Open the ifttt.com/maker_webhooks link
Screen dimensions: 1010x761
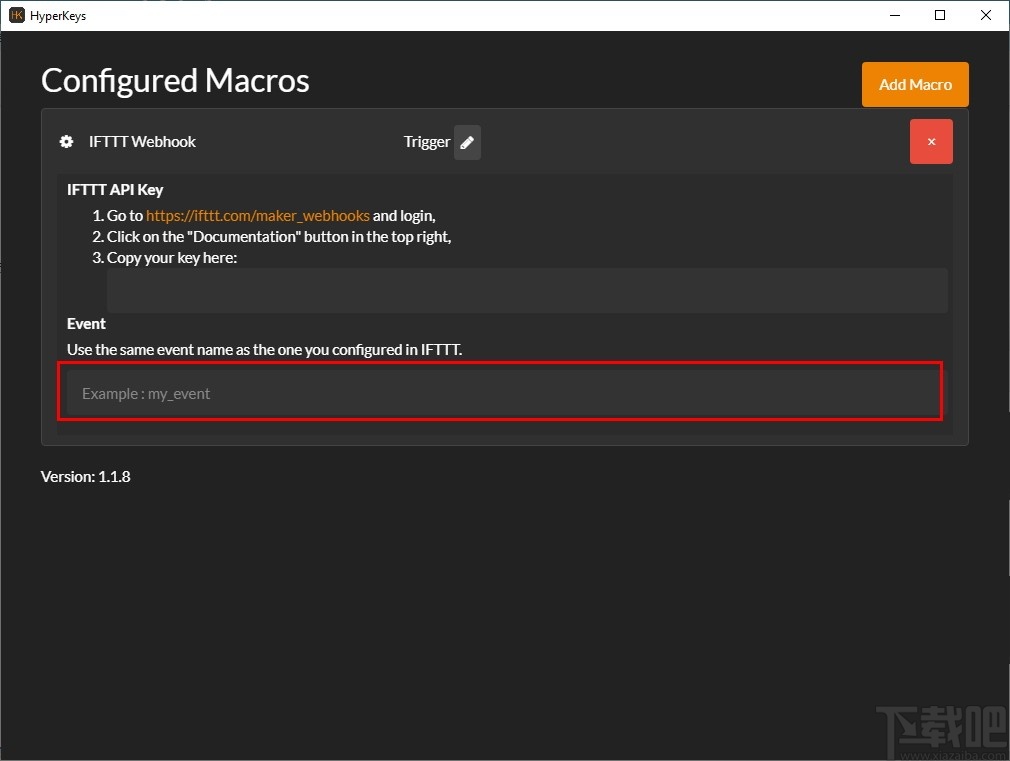(x=258, y=215)
